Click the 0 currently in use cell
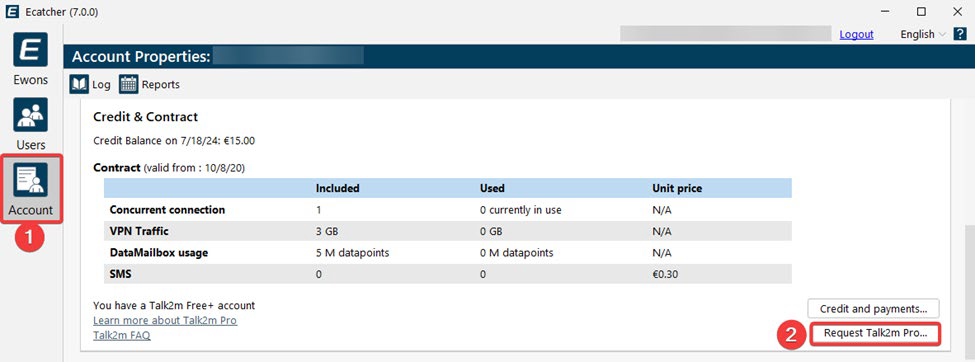The width and height of the screenshot is (975, 362). (x=520, y=210)
